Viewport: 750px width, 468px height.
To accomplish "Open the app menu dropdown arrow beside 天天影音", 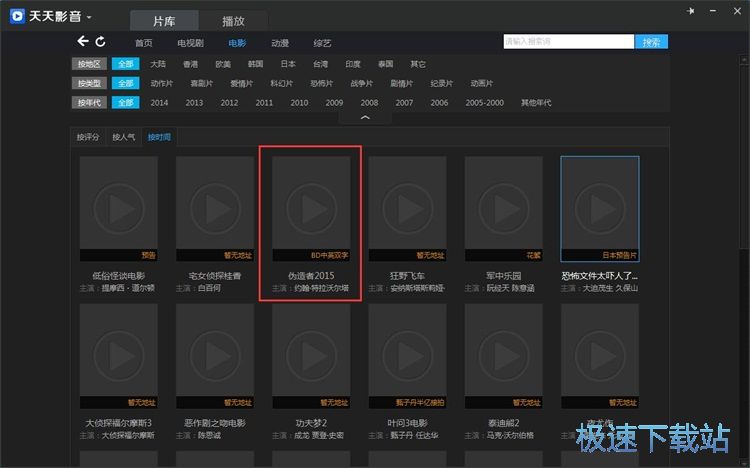I will 89,17.
